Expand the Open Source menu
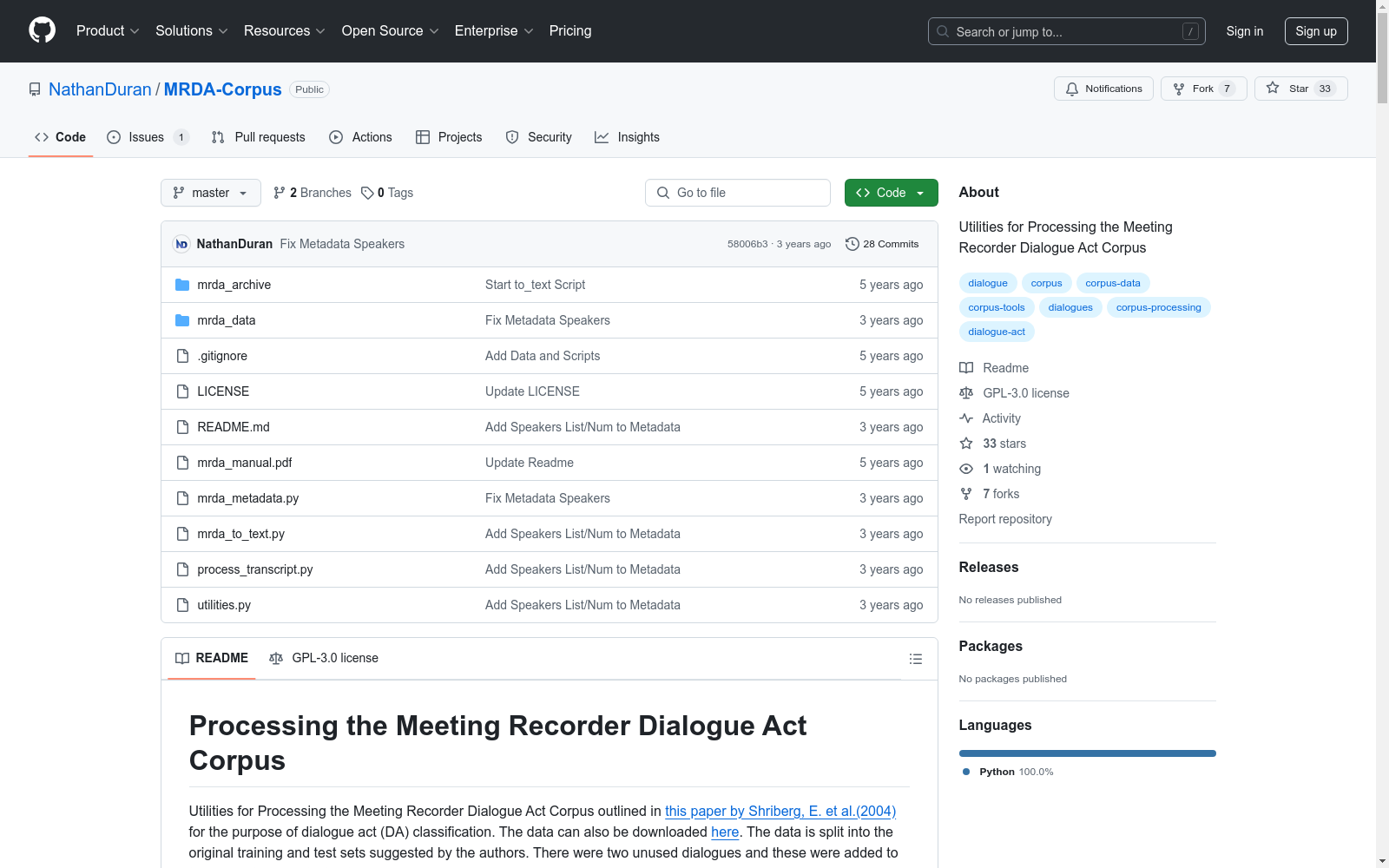Screen dimensions: 1389x868 tap(391, 30)
